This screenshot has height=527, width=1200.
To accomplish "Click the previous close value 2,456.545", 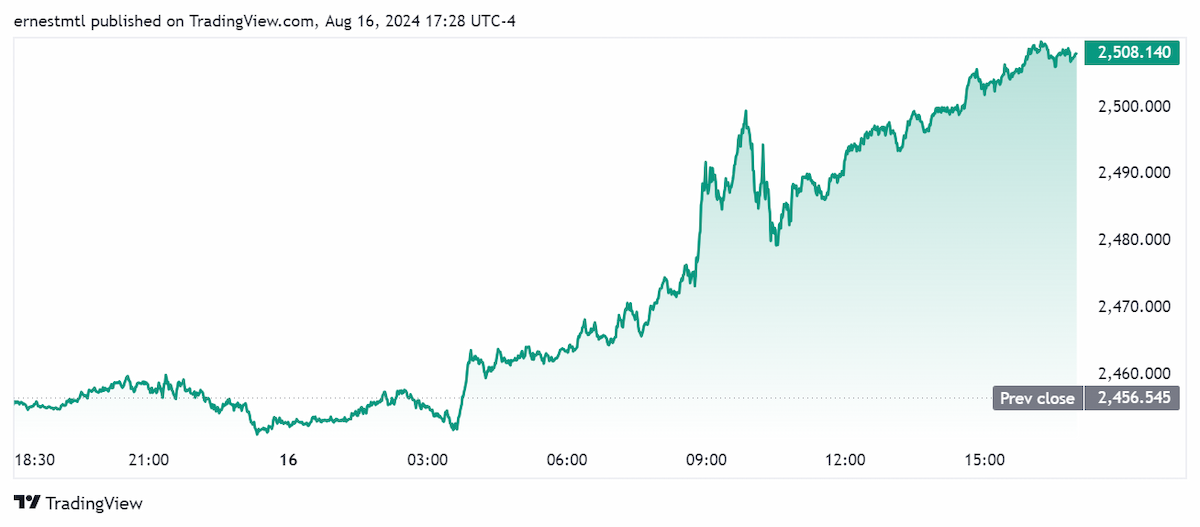I will click(x=1132, y=398).
